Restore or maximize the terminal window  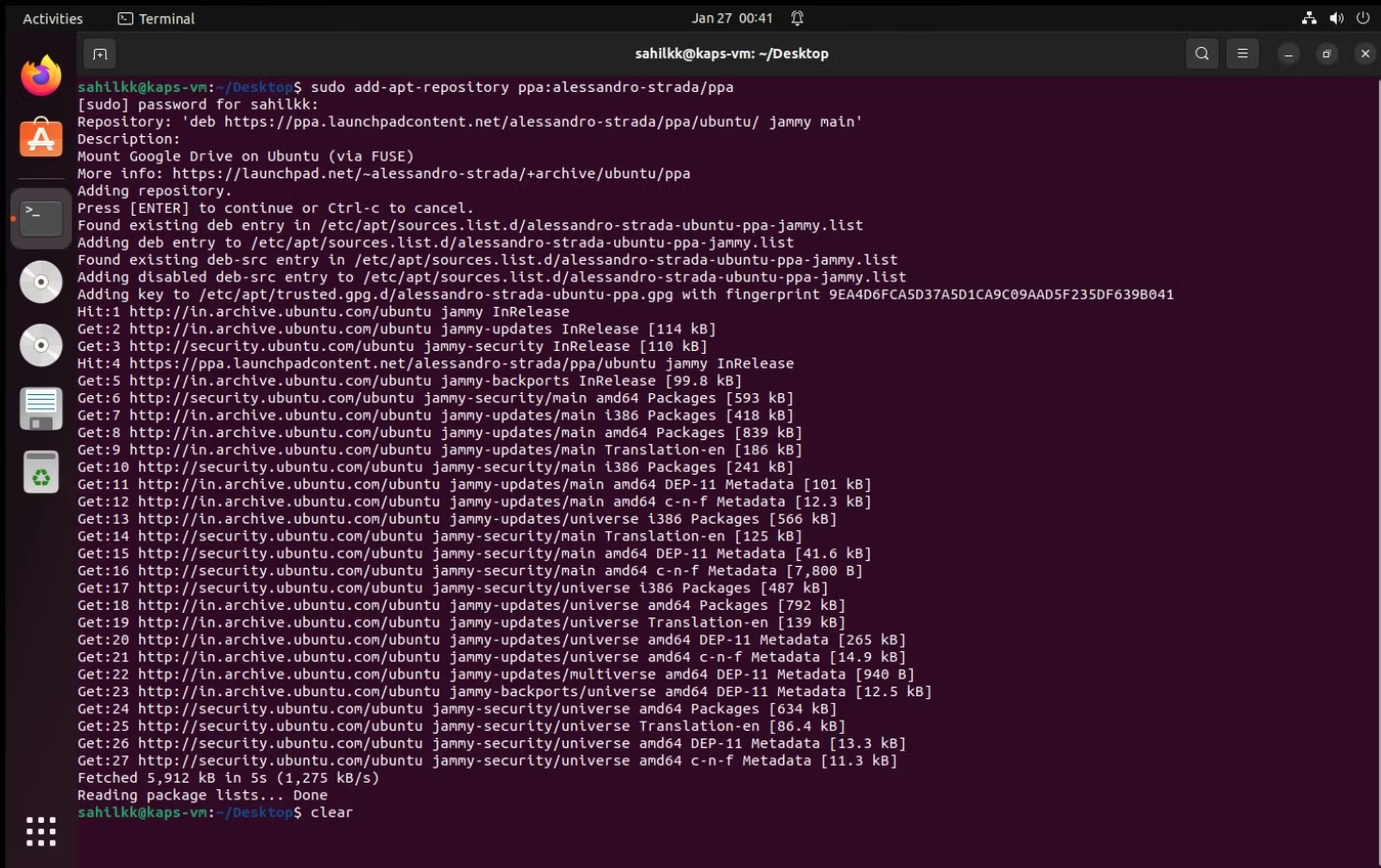[x=1327, y=54]
